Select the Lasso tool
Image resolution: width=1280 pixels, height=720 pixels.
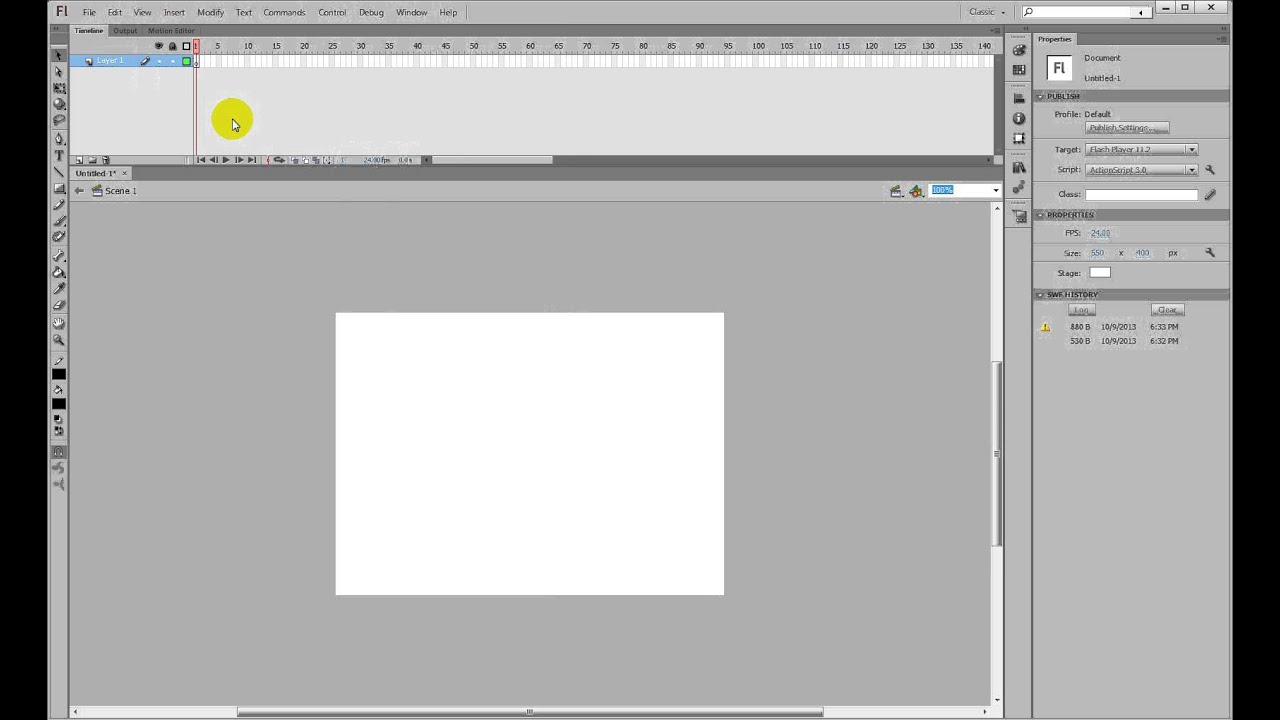pyautogui.click(x=58, y=121)
